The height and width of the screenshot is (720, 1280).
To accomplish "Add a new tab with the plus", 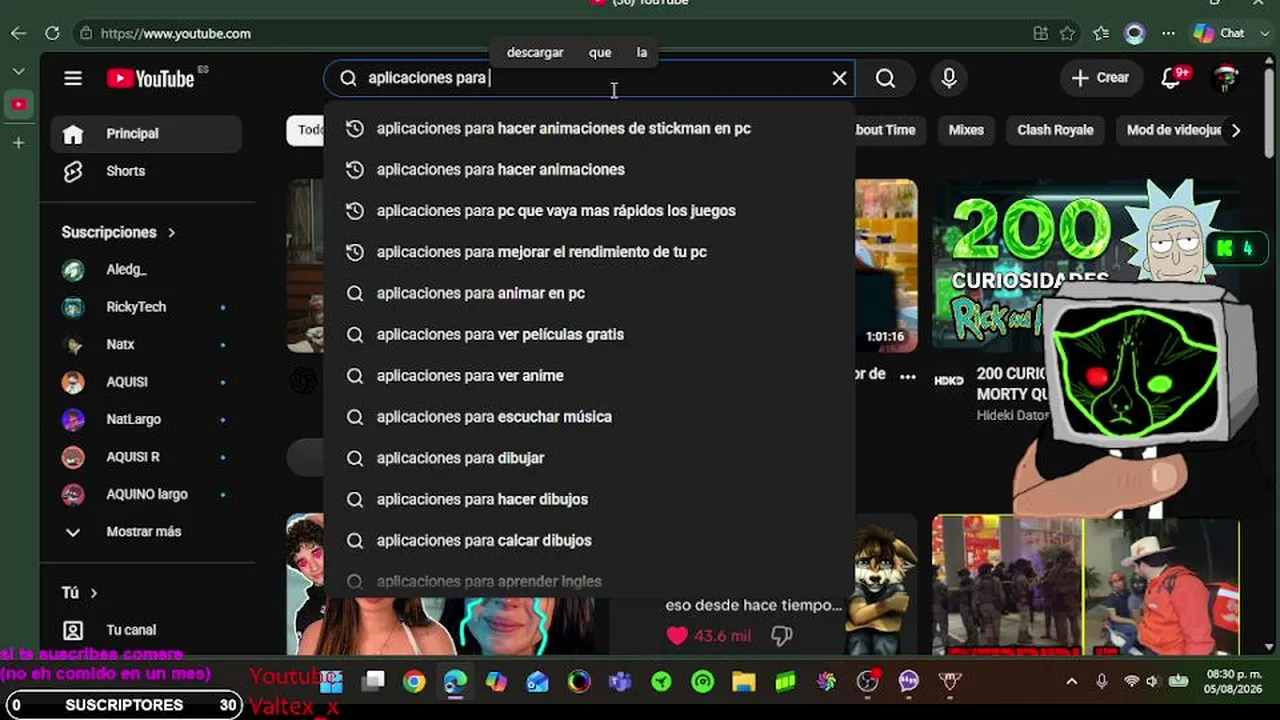I will [x=19, y=143].
